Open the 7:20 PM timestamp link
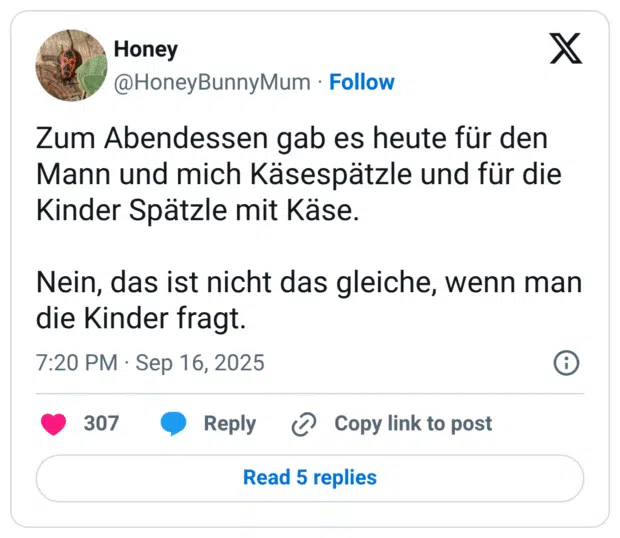The height and width of the screenshot is (538, 620). [x=76, y=362]
